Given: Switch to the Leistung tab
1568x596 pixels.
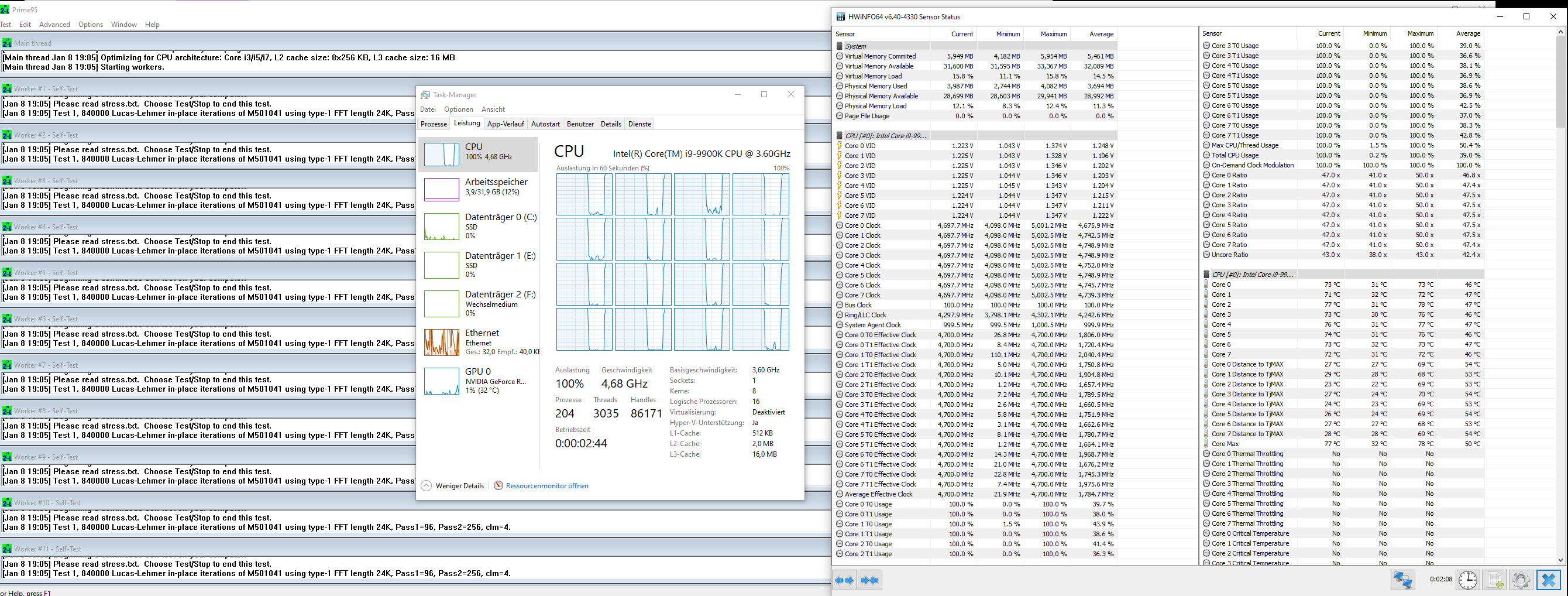Looking at the screenshot, I should tap(467, 123).
